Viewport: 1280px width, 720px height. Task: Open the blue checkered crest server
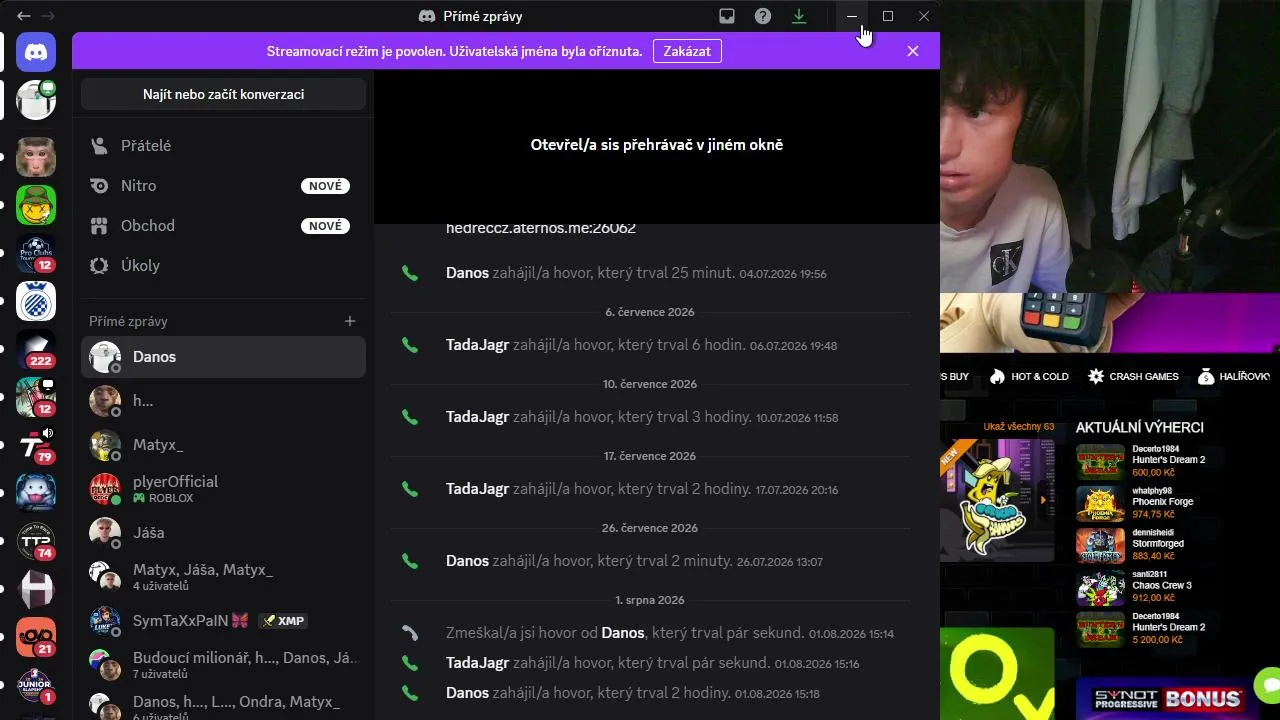click(36, 301)
